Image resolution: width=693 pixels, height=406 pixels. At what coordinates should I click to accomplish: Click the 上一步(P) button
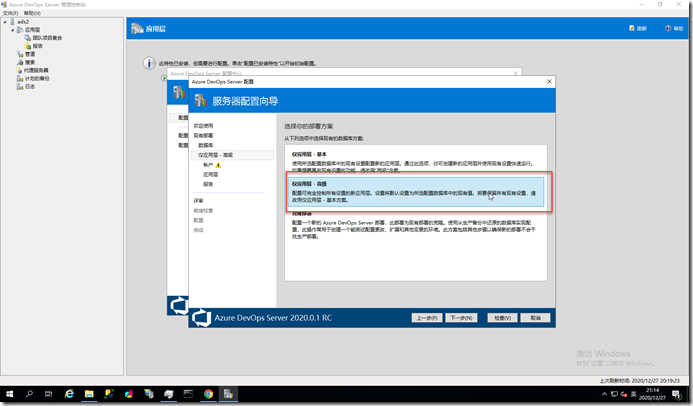click(426, 318)
